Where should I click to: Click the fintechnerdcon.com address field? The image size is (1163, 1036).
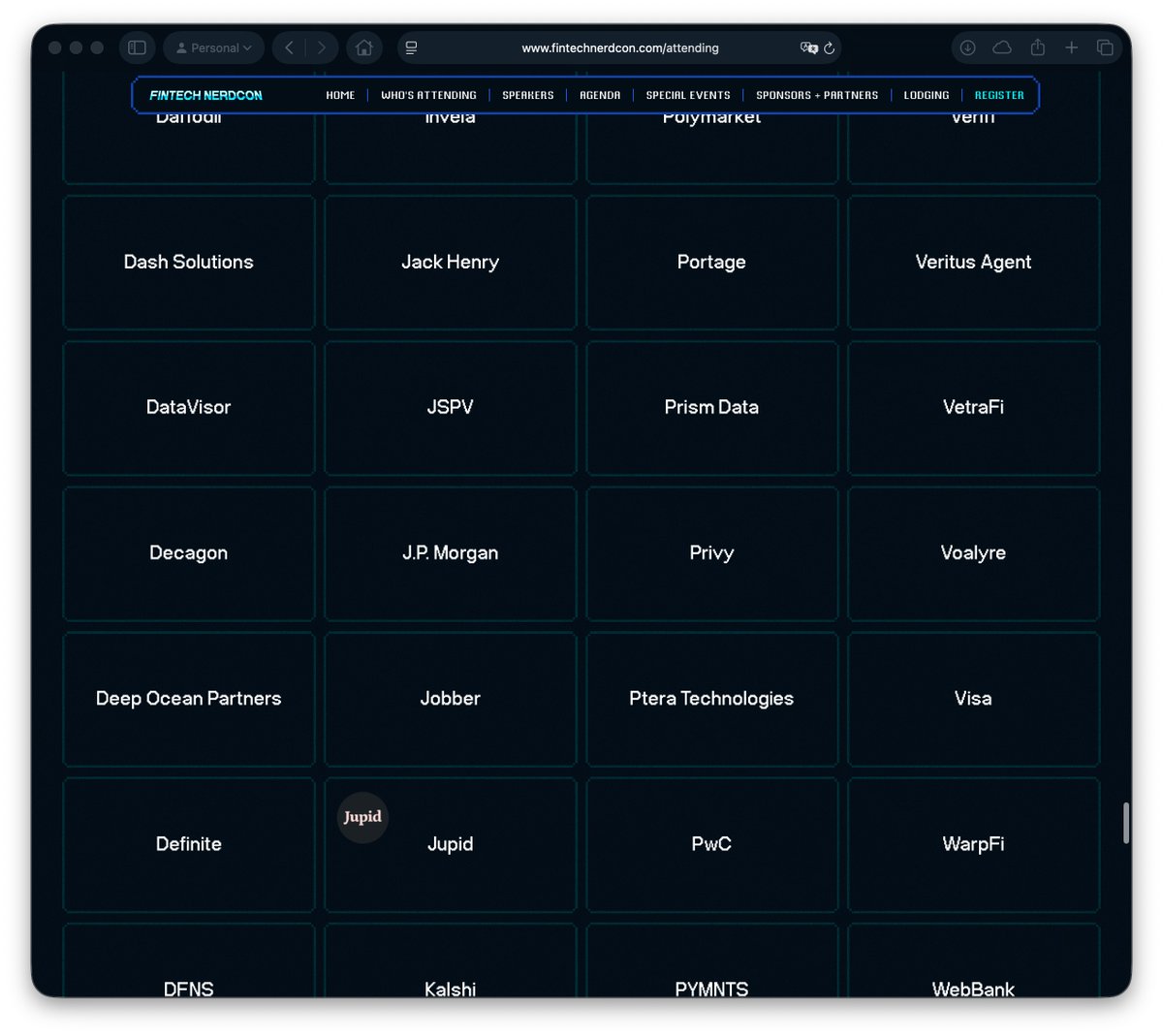point(619,47)
